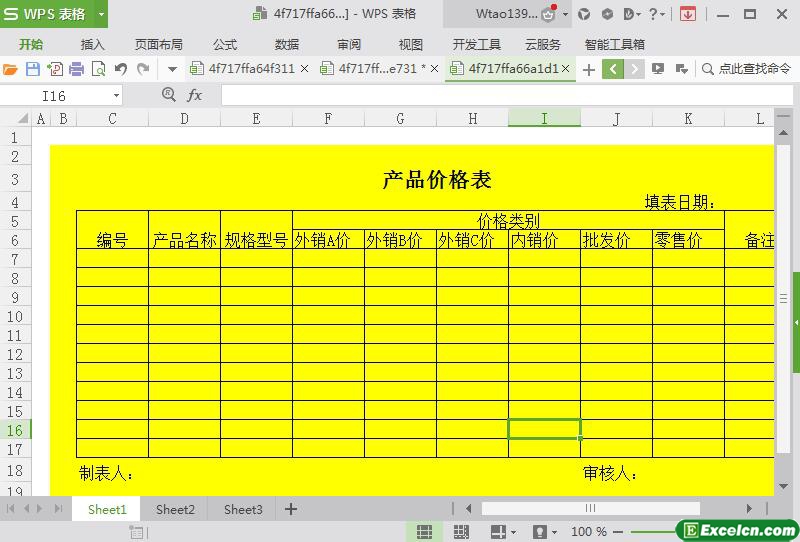Select the Sheet1 worksheet tab
This screenshot has width=800, height=542.
(107, 509)
